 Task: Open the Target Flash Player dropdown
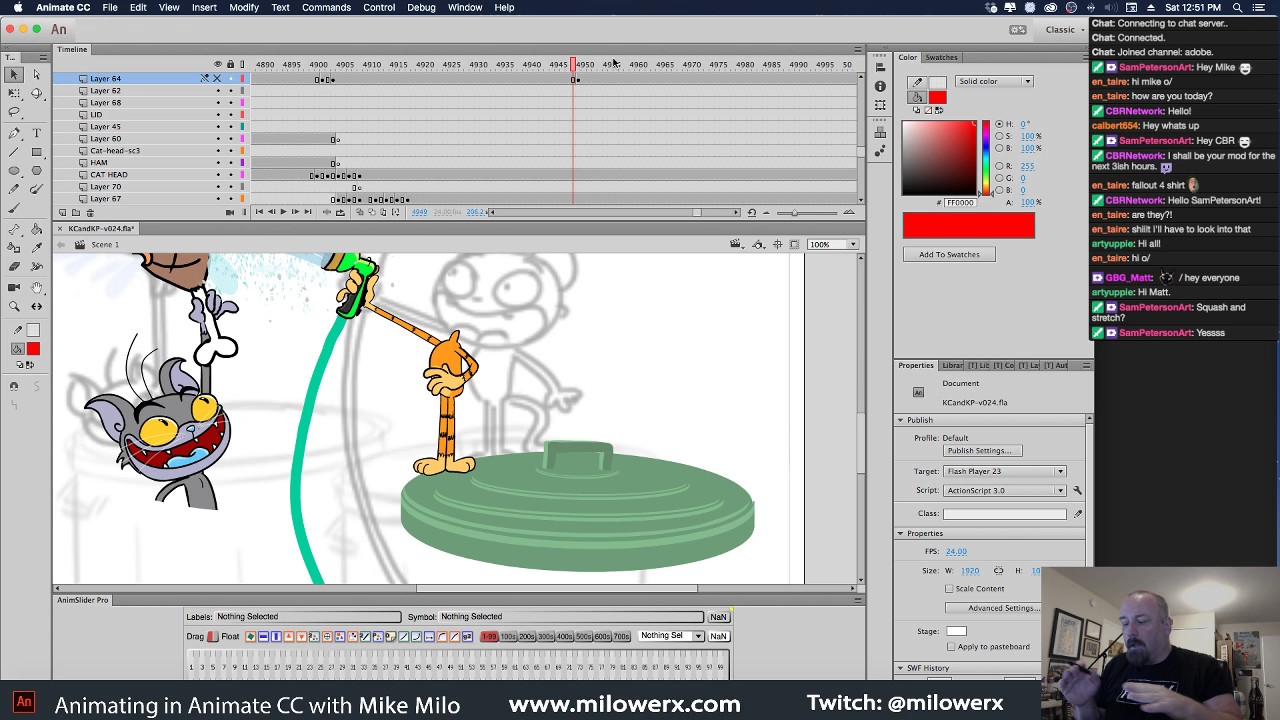(1003, 471)
